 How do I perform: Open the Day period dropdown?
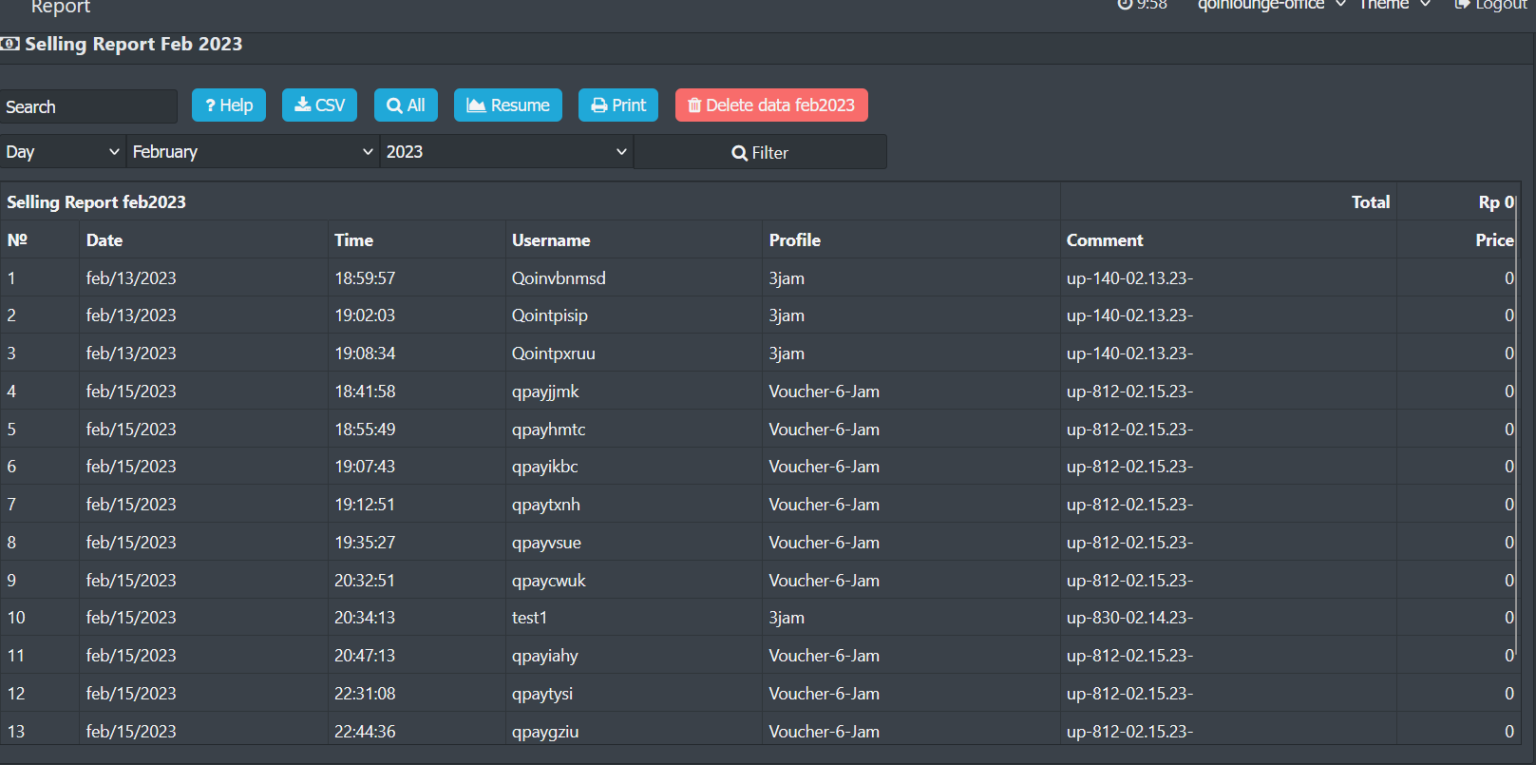tap(63, 151)
